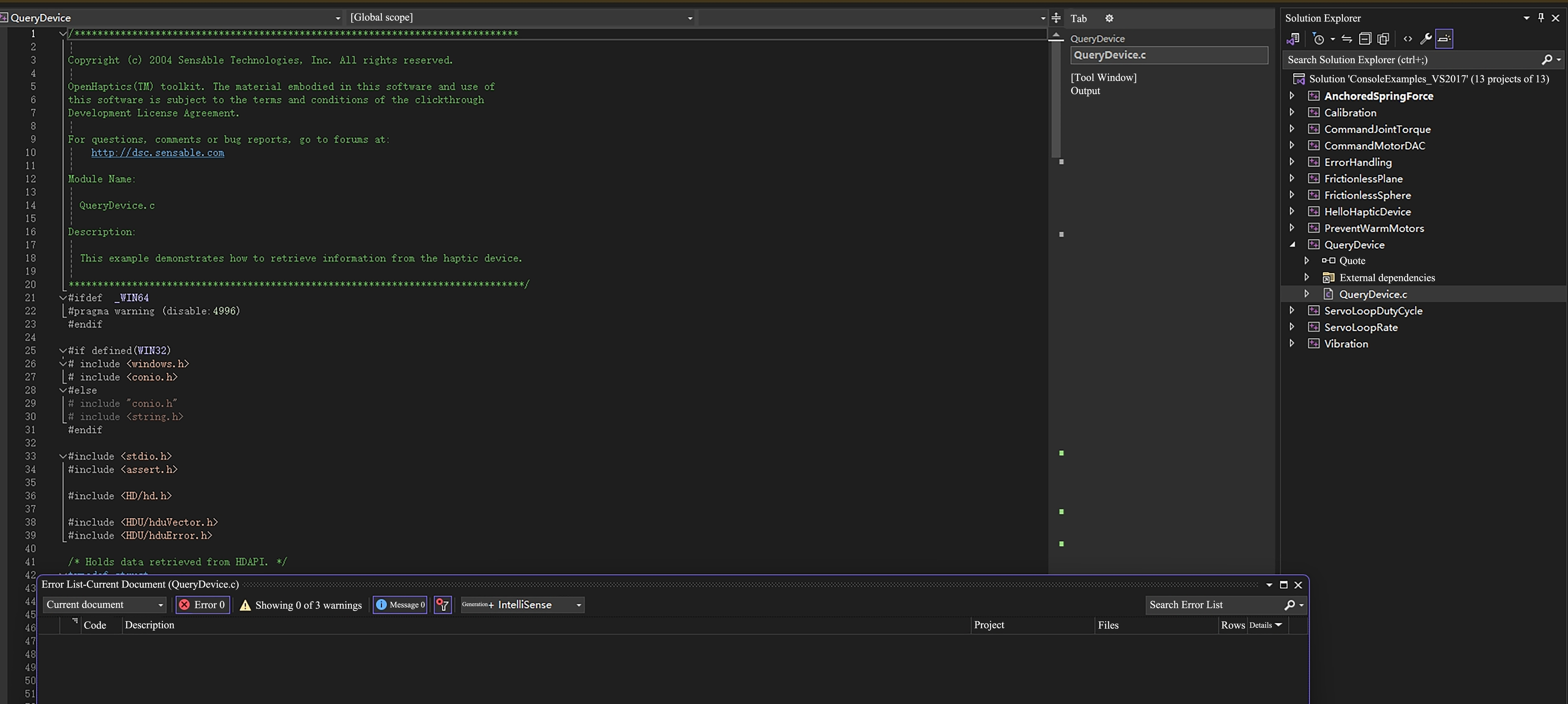Select the QueryDevice.c tab entry
Viewport: 1568px width, 704px height.
click(x=1169, y=55)
